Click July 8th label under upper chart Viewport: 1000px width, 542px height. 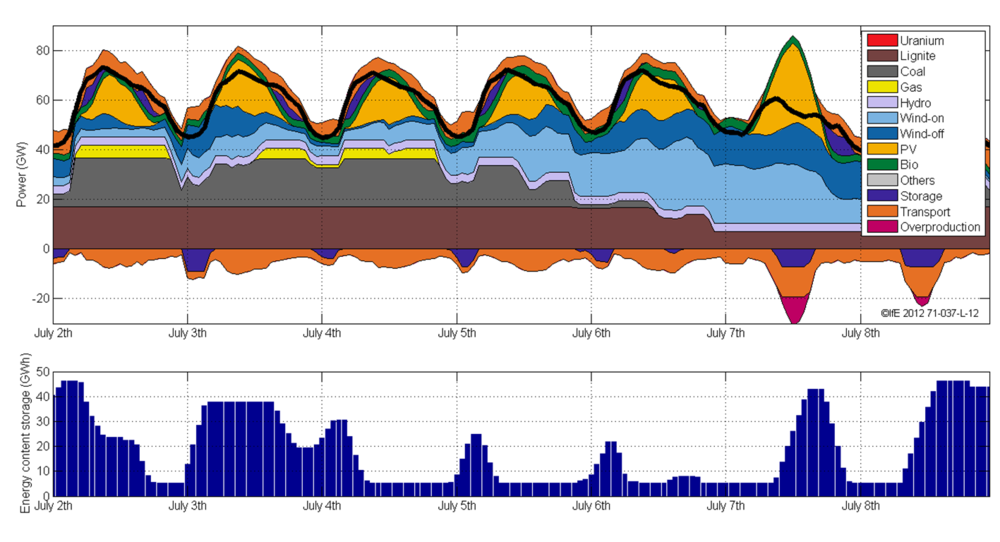(860, 333)
